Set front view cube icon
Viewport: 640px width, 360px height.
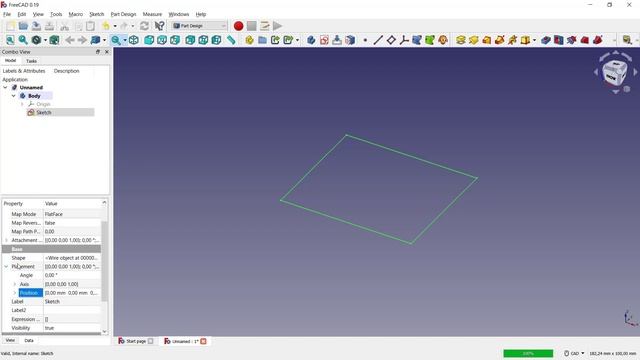tap(149, 40)
